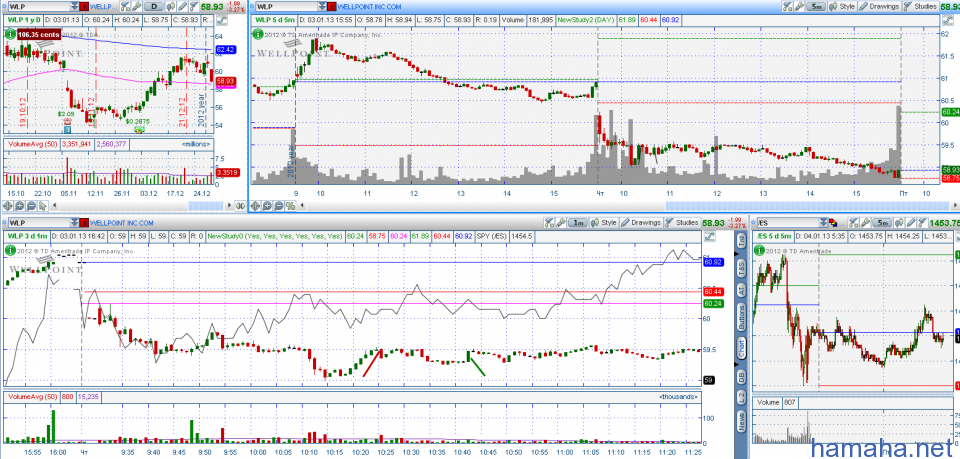Open the News side tab
This screenshot has height=459, width=960.
[x=741, y=422]
